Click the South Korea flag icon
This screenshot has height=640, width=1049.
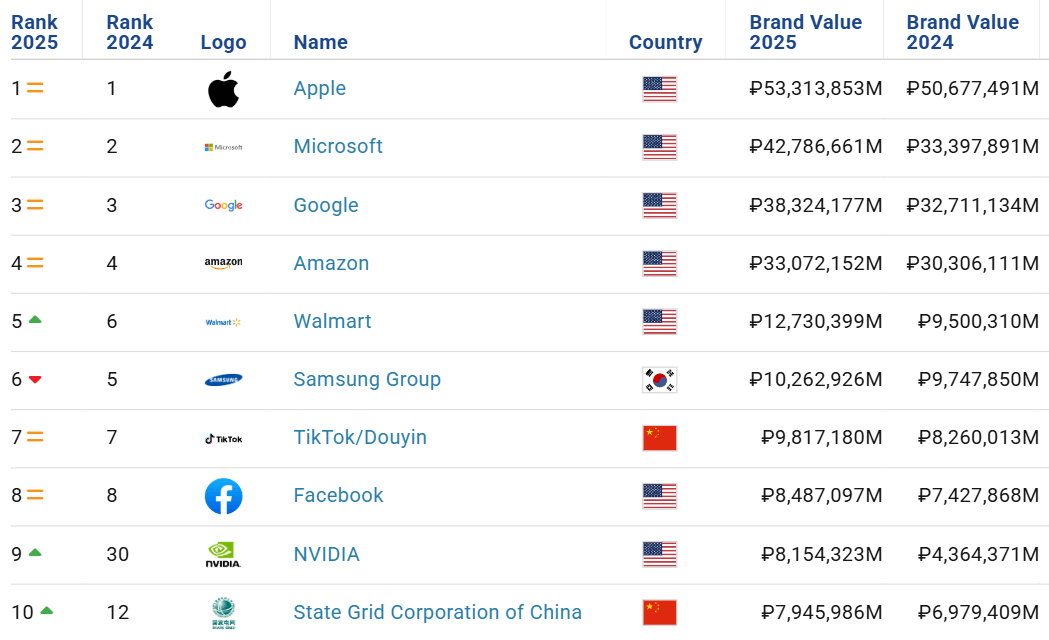tap(660, 380)
